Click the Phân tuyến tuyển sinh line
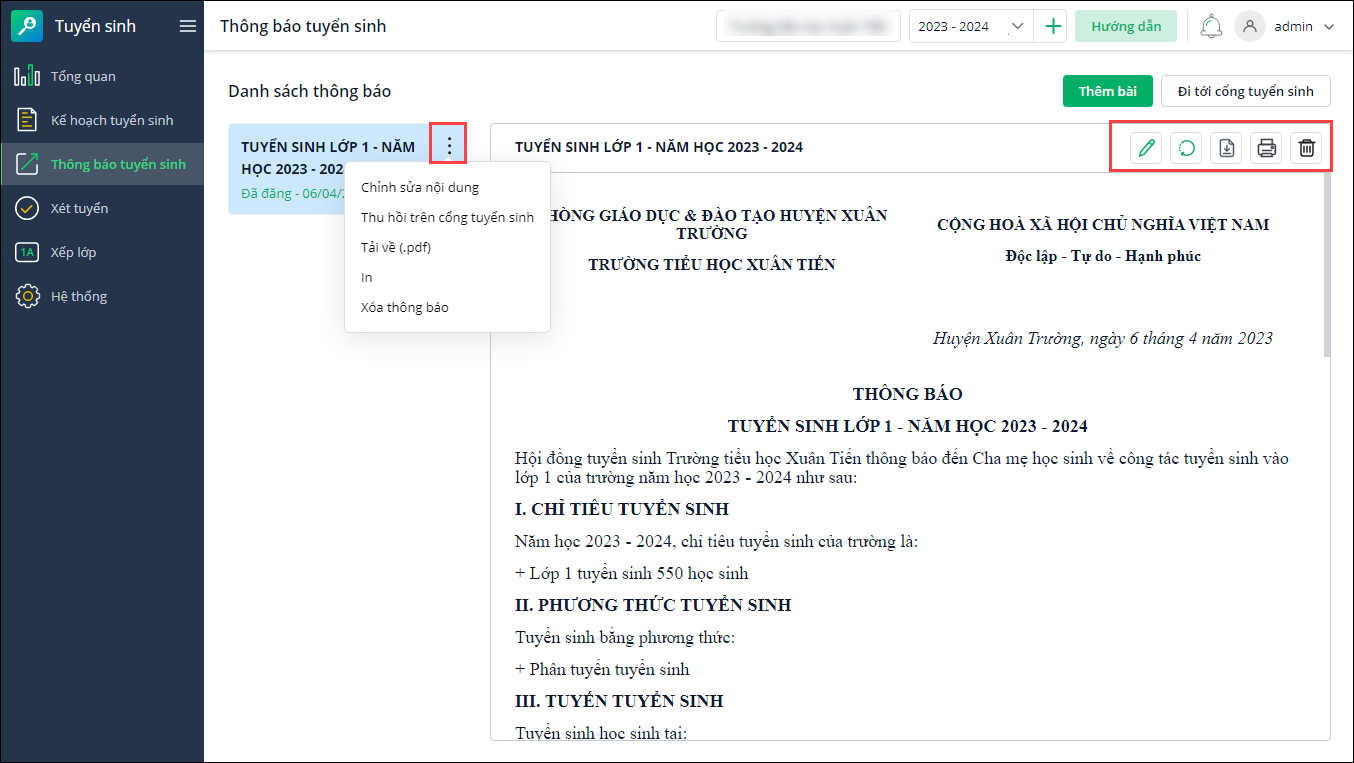 pos(602,669)
